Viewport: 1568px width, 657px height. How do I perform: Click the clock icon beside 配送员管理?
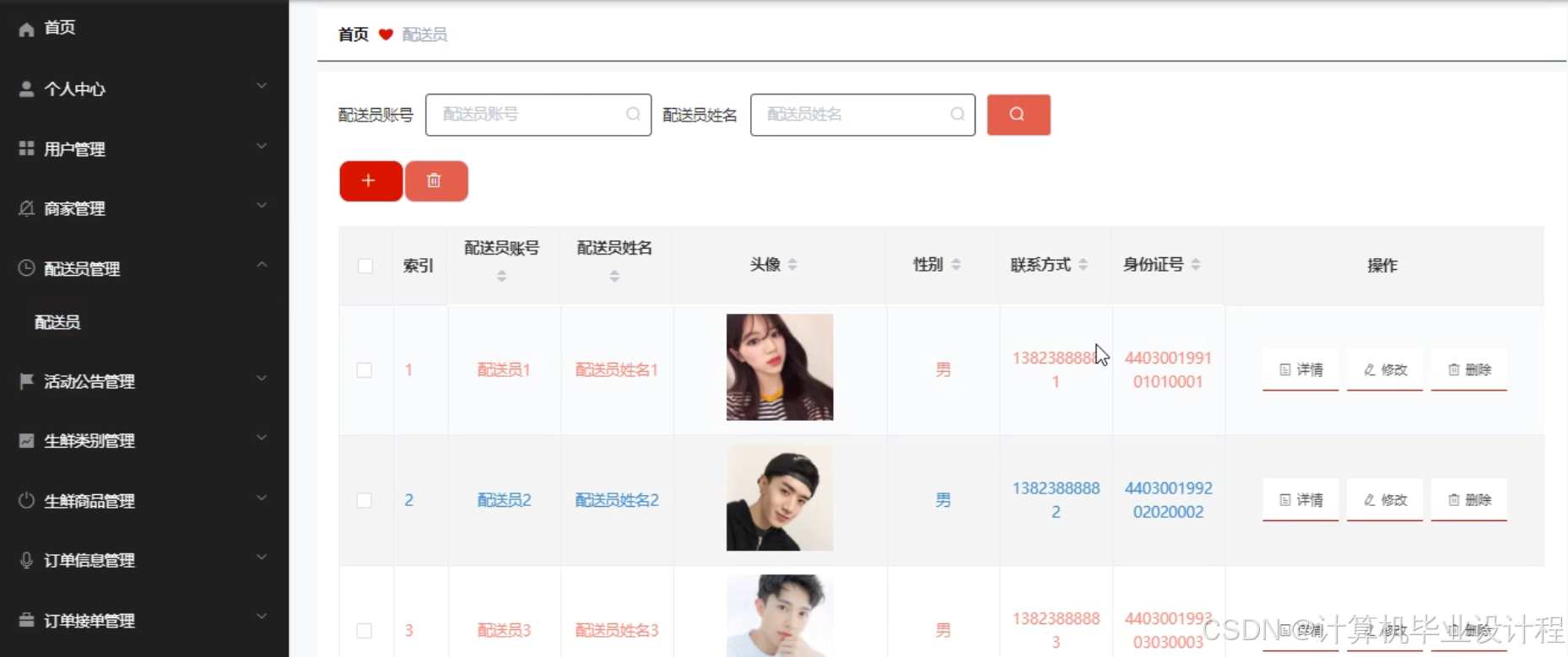(27, 268)
